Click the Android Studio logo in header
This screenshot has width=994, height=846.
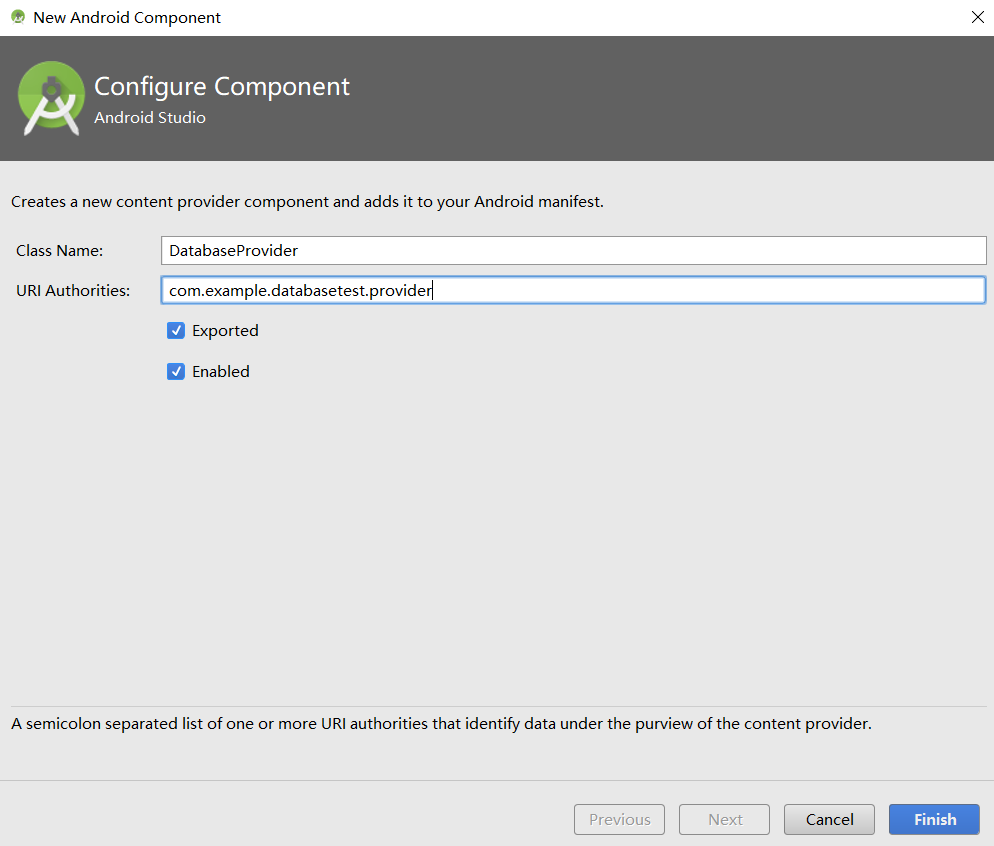pyautogui.click(x=51, y=98)
